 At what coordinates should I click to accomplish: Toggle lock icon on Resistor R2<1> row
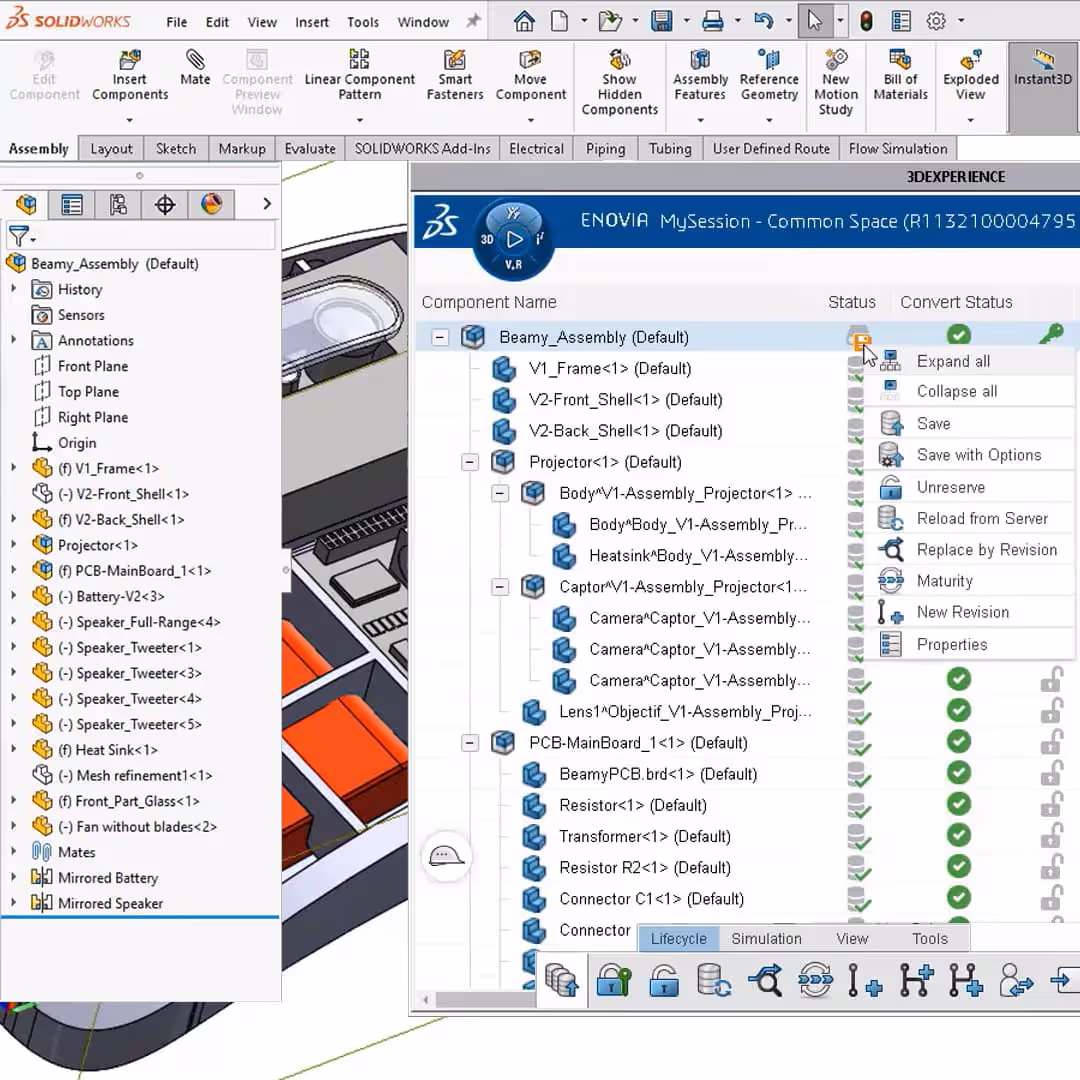[x=1051, y=866]
